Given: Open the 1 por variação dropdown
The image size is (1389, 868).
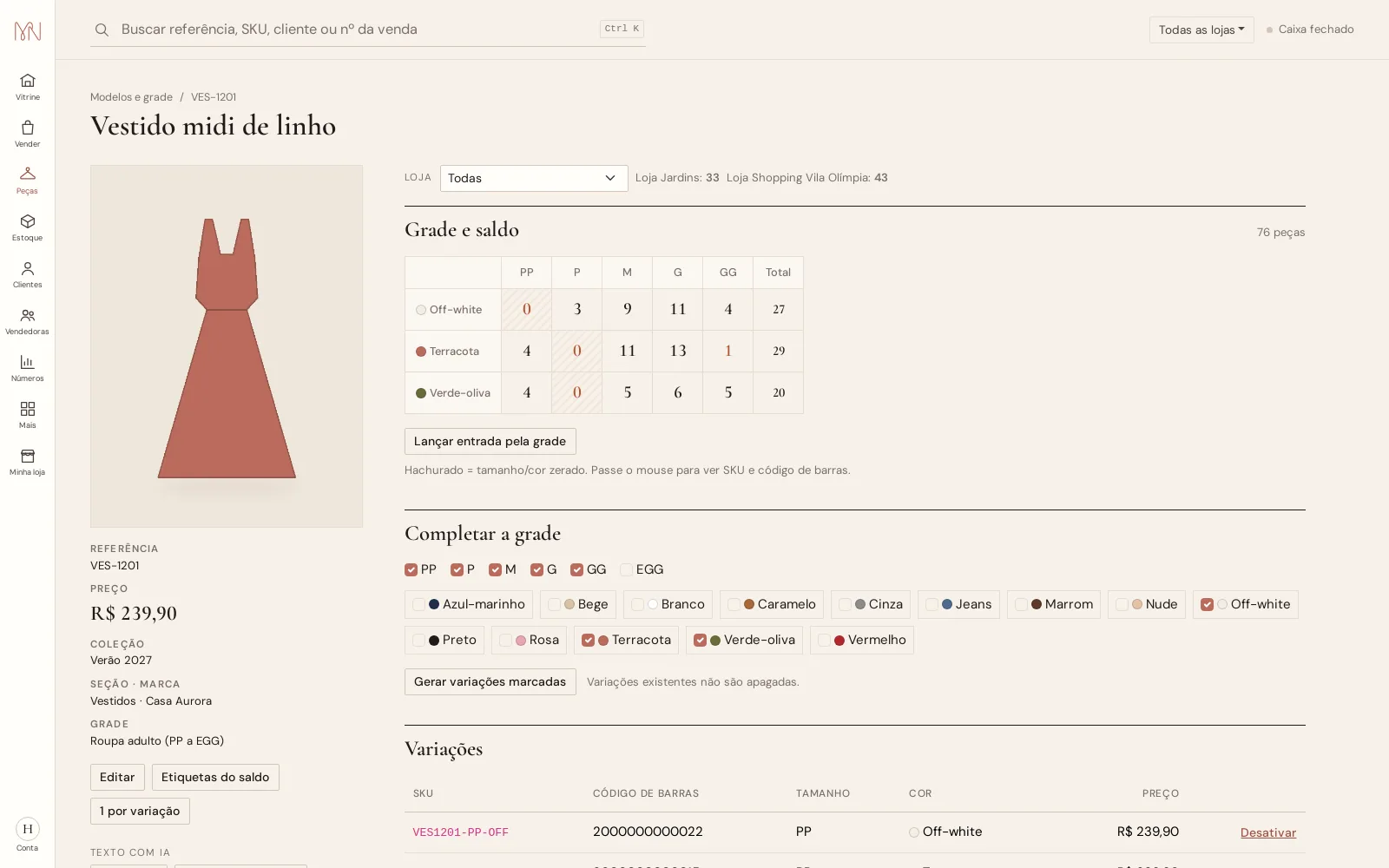Looking at the screenshot, I should coord(140,811).
